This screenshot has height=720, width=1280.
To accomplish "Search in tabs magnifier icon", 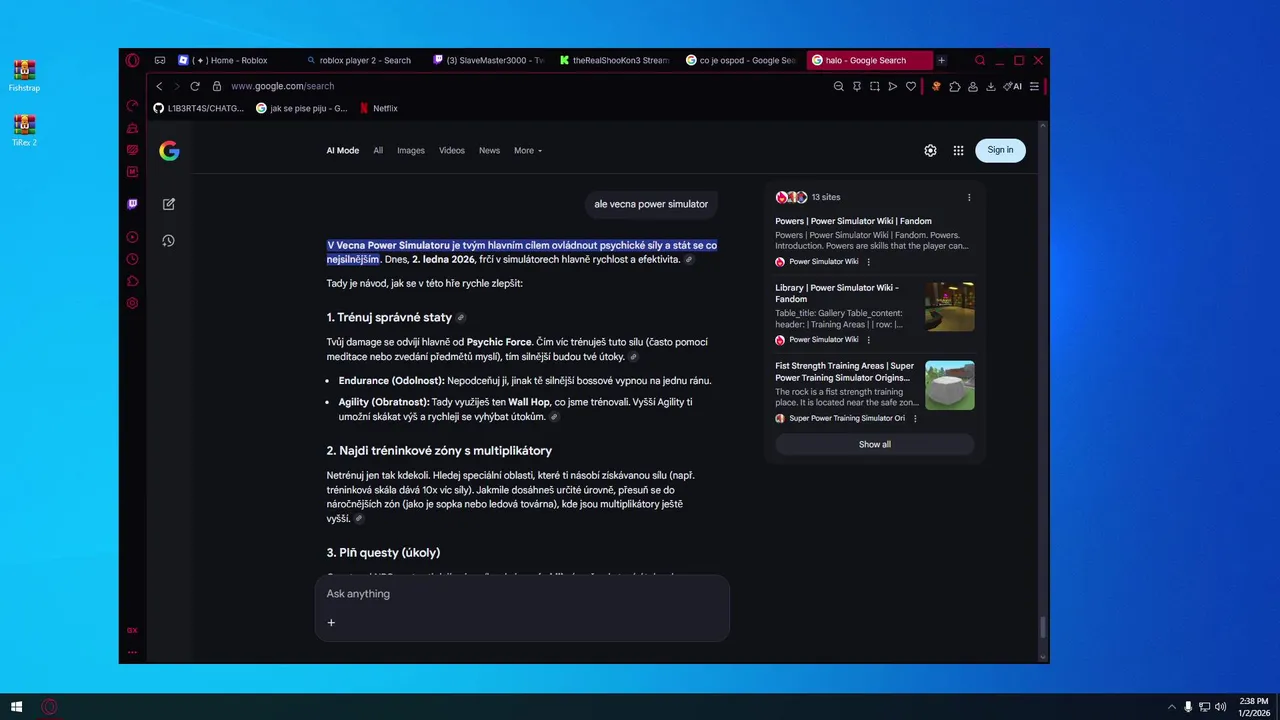I will pyautogui.click(x=980, y=60).
